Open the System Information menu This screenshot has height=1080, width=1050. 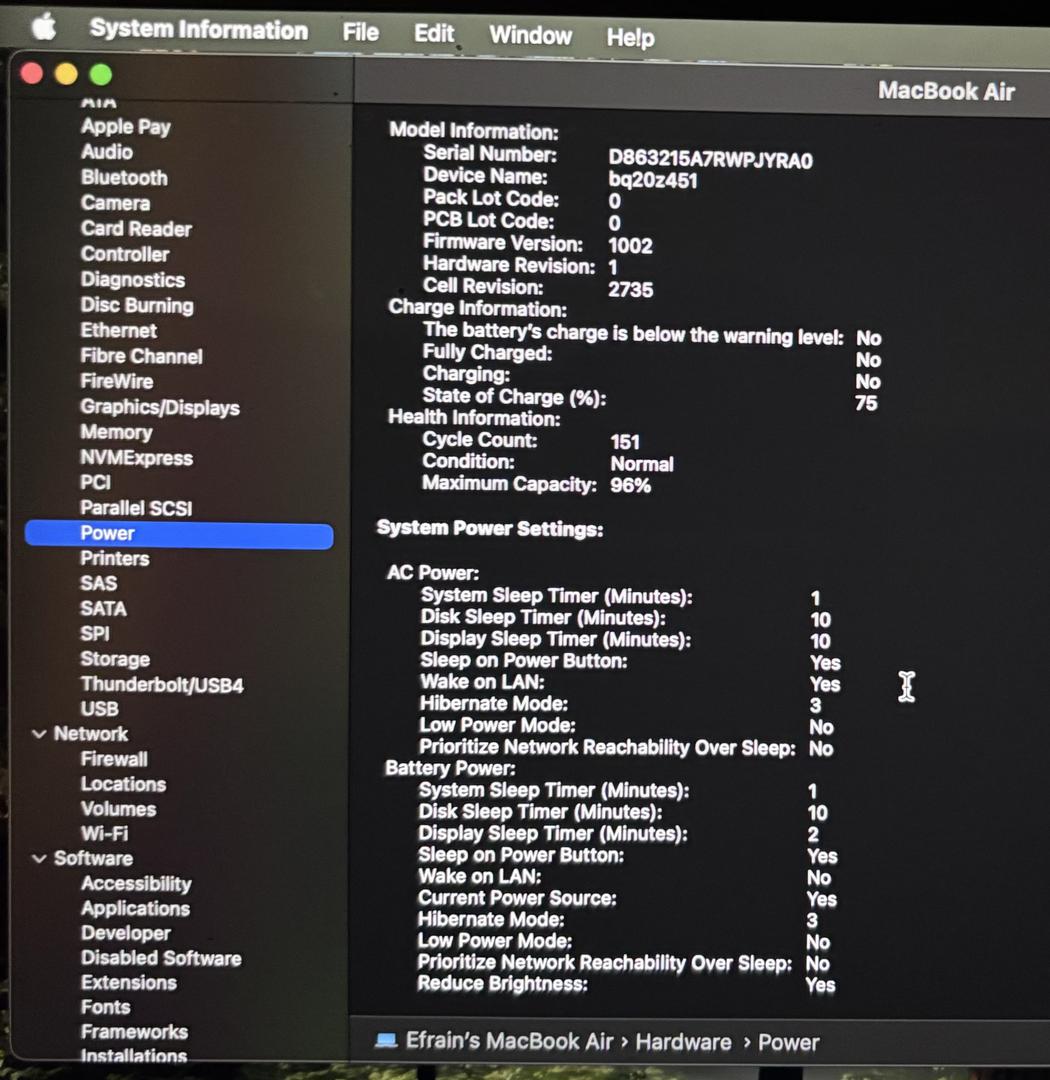pyautogui.click(x=198, y=30)
